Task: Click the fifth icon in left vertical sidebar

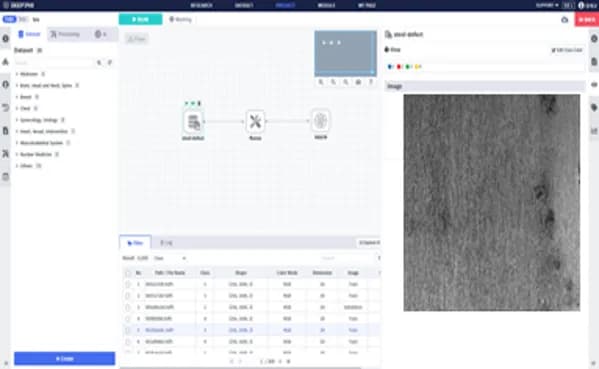Action: point(5,131)
